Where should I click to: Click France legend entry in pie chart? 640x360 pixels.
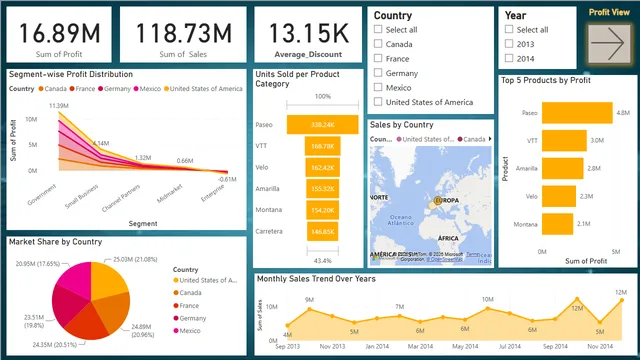click(x=186, y=305)
